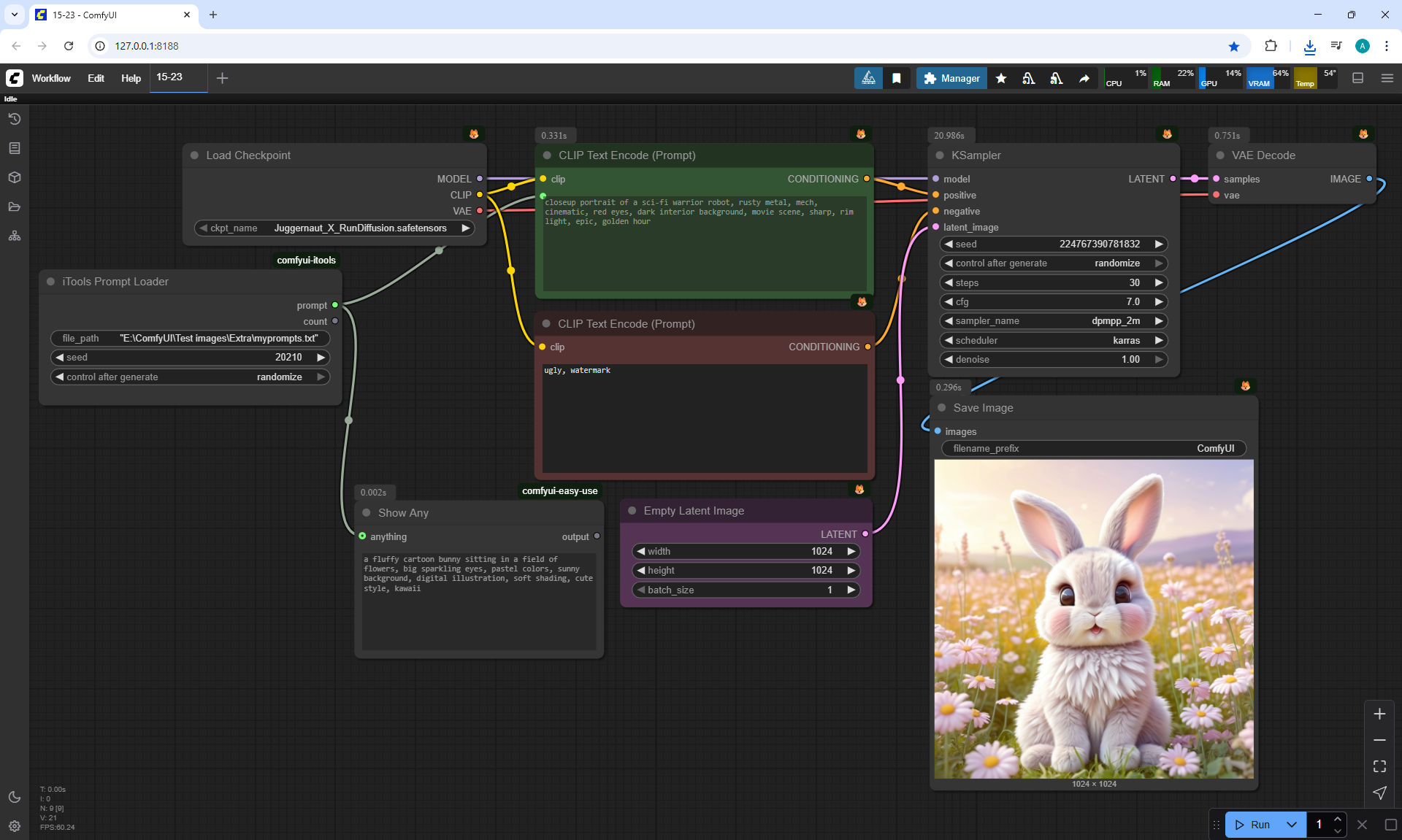Screen dimensions: 1402x840
Task: Toggle collapse dot on KSampler node
Action: [x=940, y=155]
